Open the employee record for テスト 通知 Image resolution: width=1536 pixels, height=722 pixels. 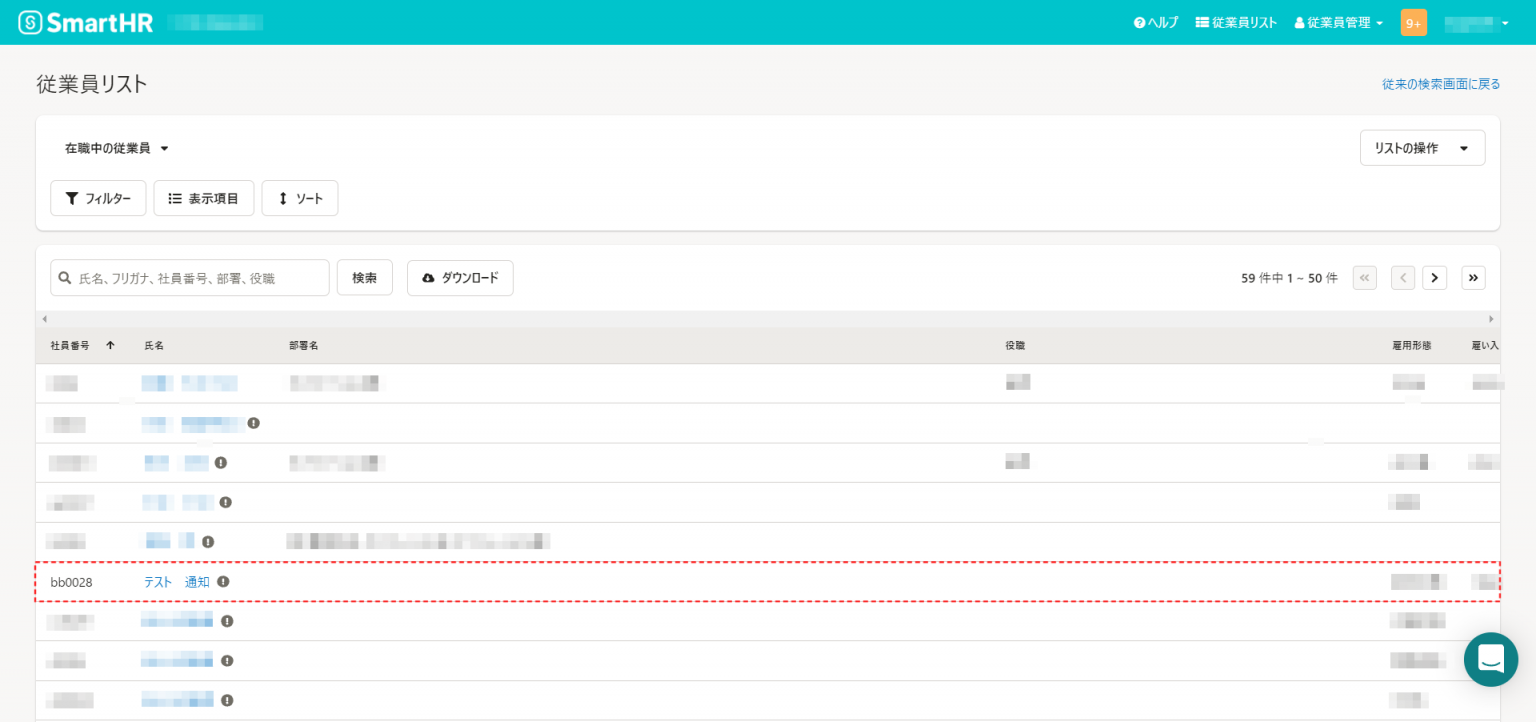(177, 581)
